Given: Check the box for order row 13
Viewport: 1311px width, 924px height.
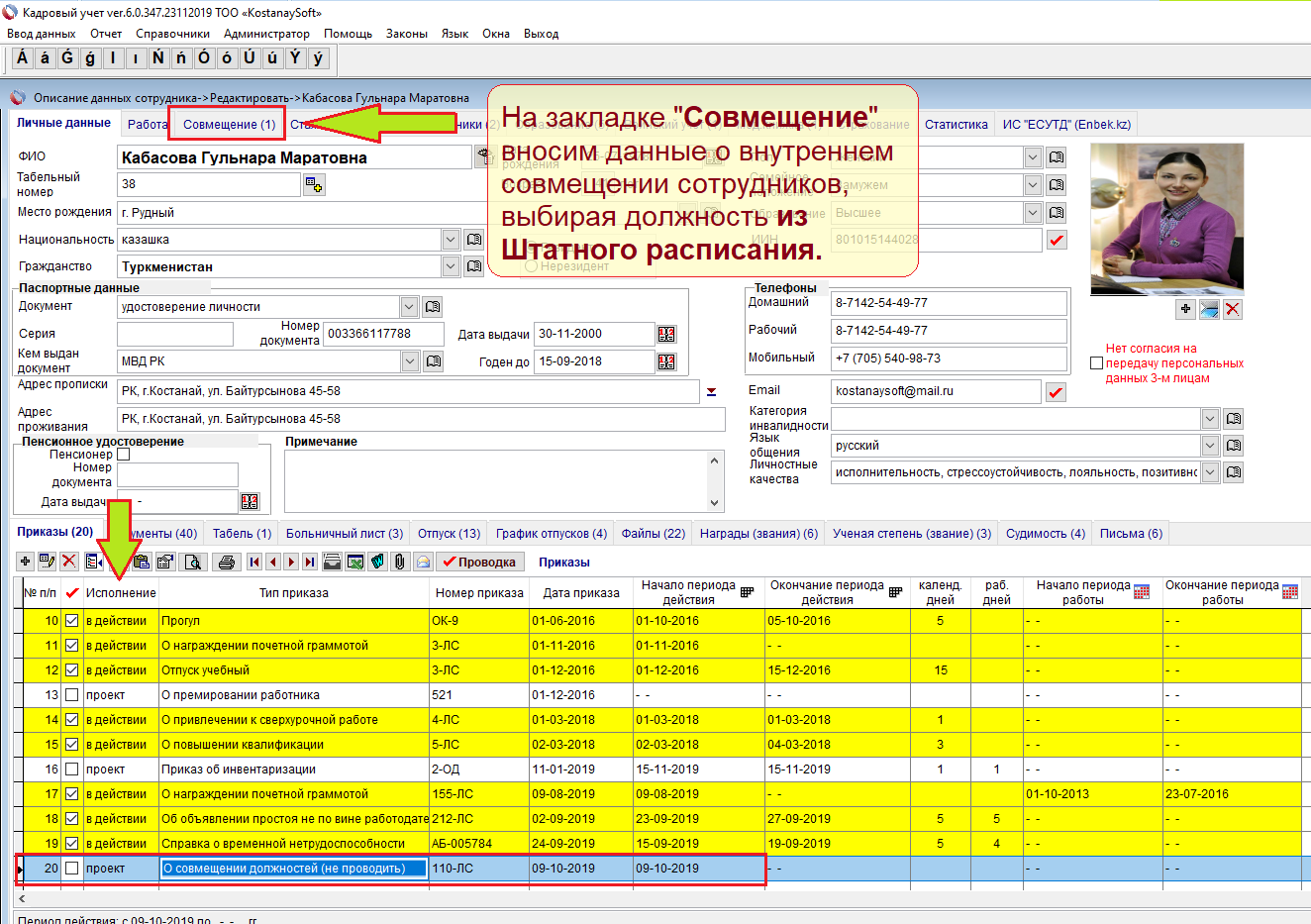Looking at the screenshot, I should (71, 695).
